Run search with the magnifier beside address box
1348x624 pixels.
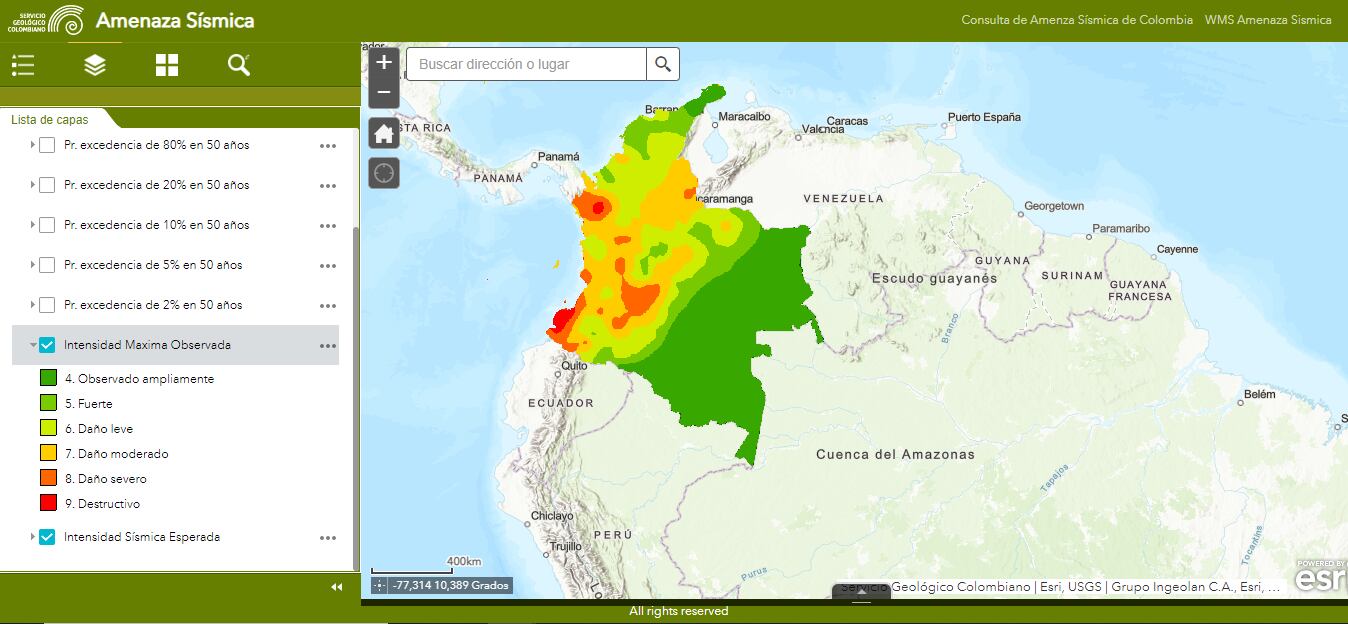click(663, 63)
